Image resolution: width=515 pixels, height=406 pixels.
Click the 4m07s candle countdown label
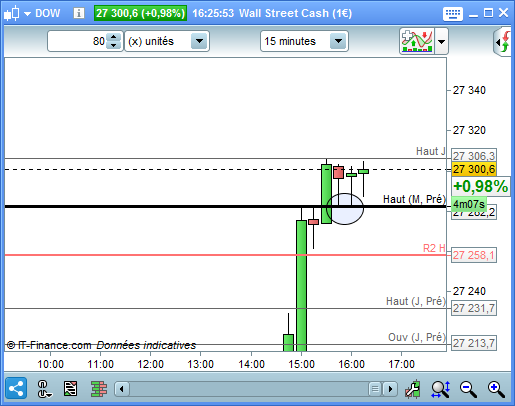469,204
